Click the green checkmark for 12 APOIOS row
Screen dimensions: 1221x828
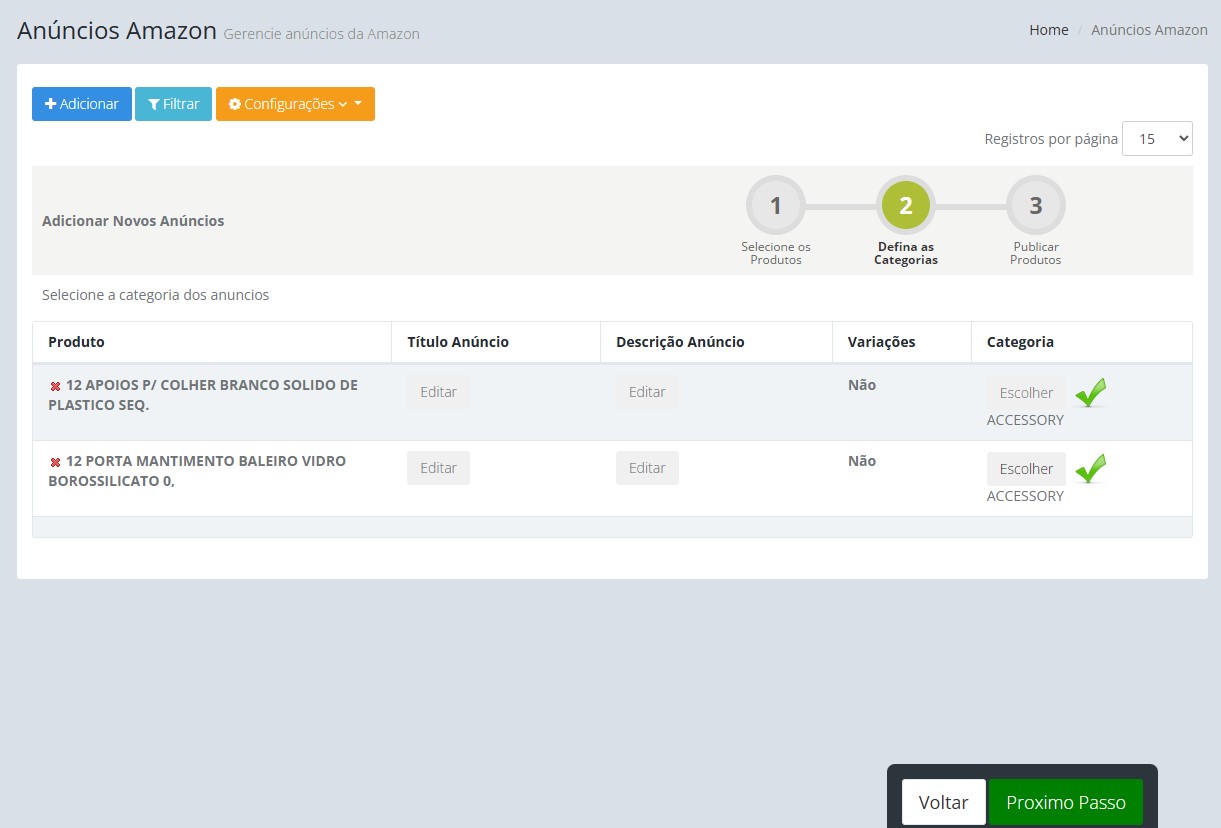(1091, 392)
